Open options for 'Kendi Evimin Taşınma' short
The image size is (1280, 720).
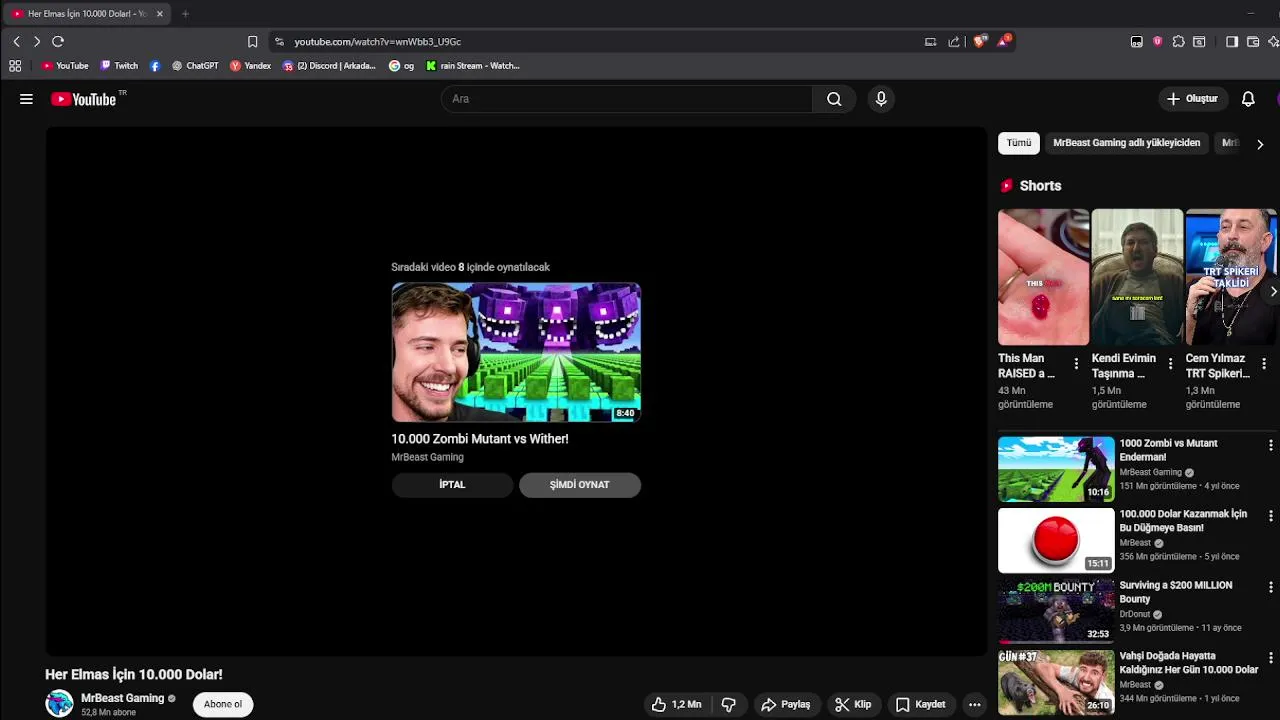pos(1170,364)
